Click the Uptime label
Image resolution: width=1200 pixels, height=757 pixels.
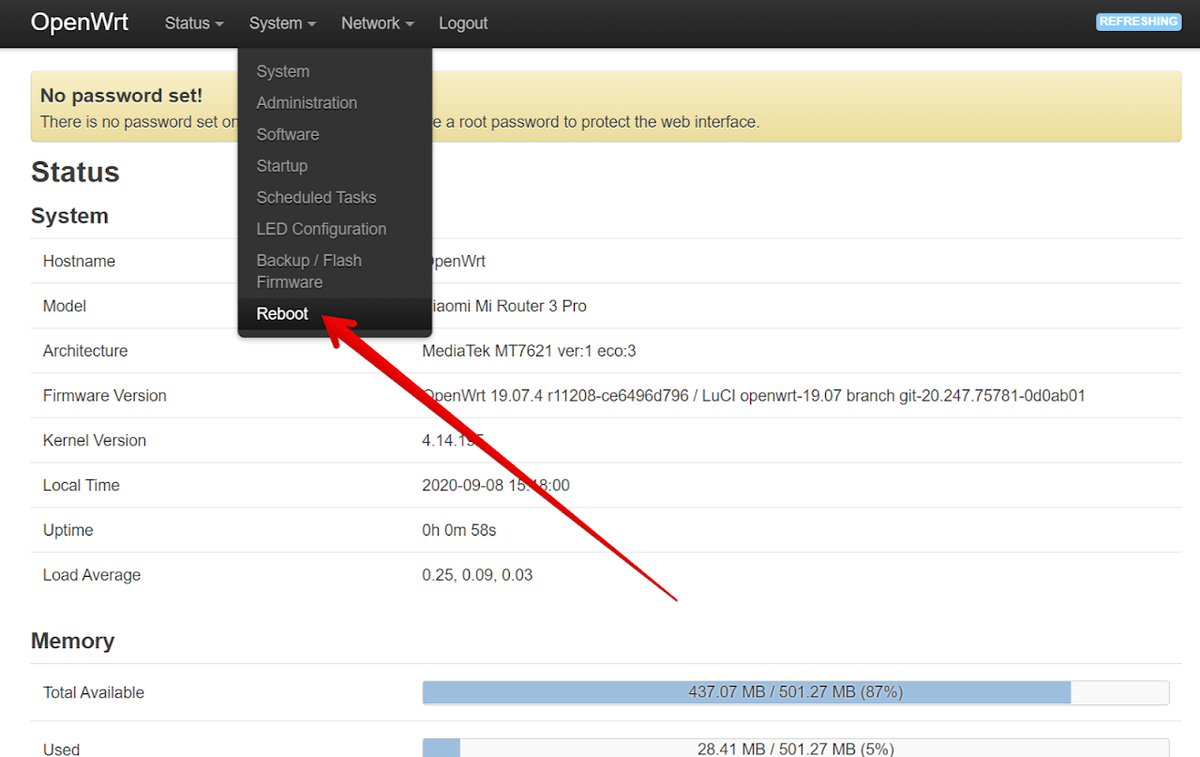point(68,531)
